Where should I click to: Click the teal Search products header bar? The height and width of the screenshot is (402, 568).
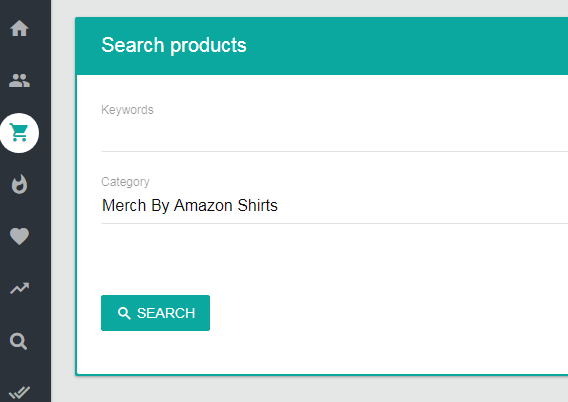[322, 46]
